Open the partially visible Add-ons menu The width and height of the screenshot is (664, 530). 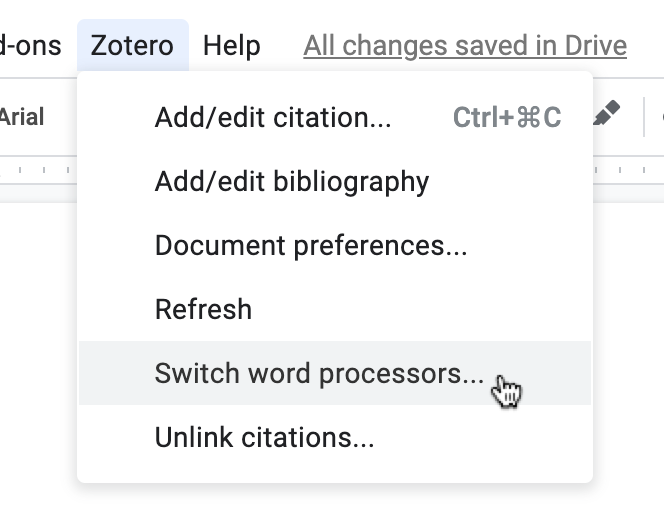(x=30, y=45)
